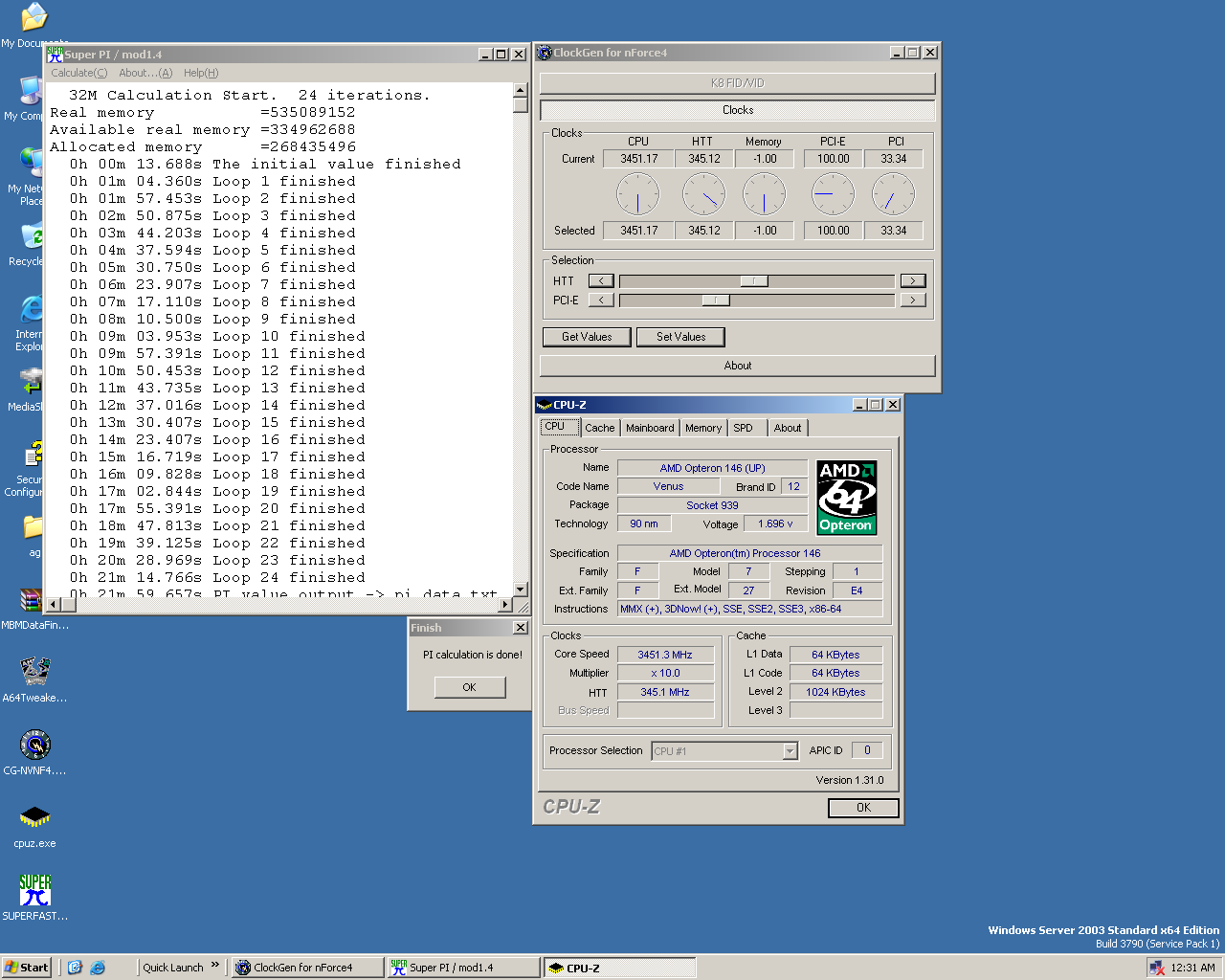This screenshot has height=980, width=1225.
Task: Switch to the Cache tab in CPU-Z
Action: point(600,428)
